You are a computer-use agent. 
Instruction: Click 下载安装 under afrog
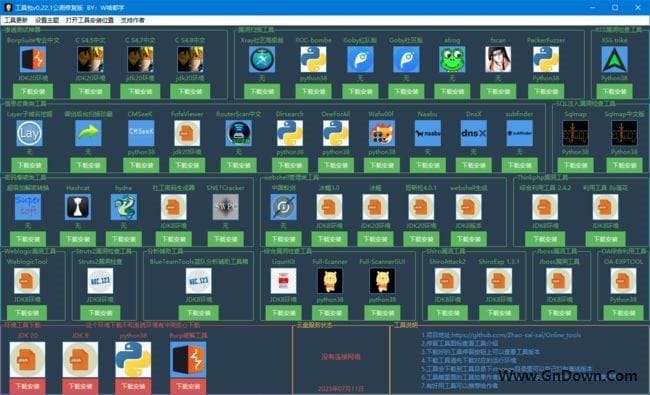[452, 91]
